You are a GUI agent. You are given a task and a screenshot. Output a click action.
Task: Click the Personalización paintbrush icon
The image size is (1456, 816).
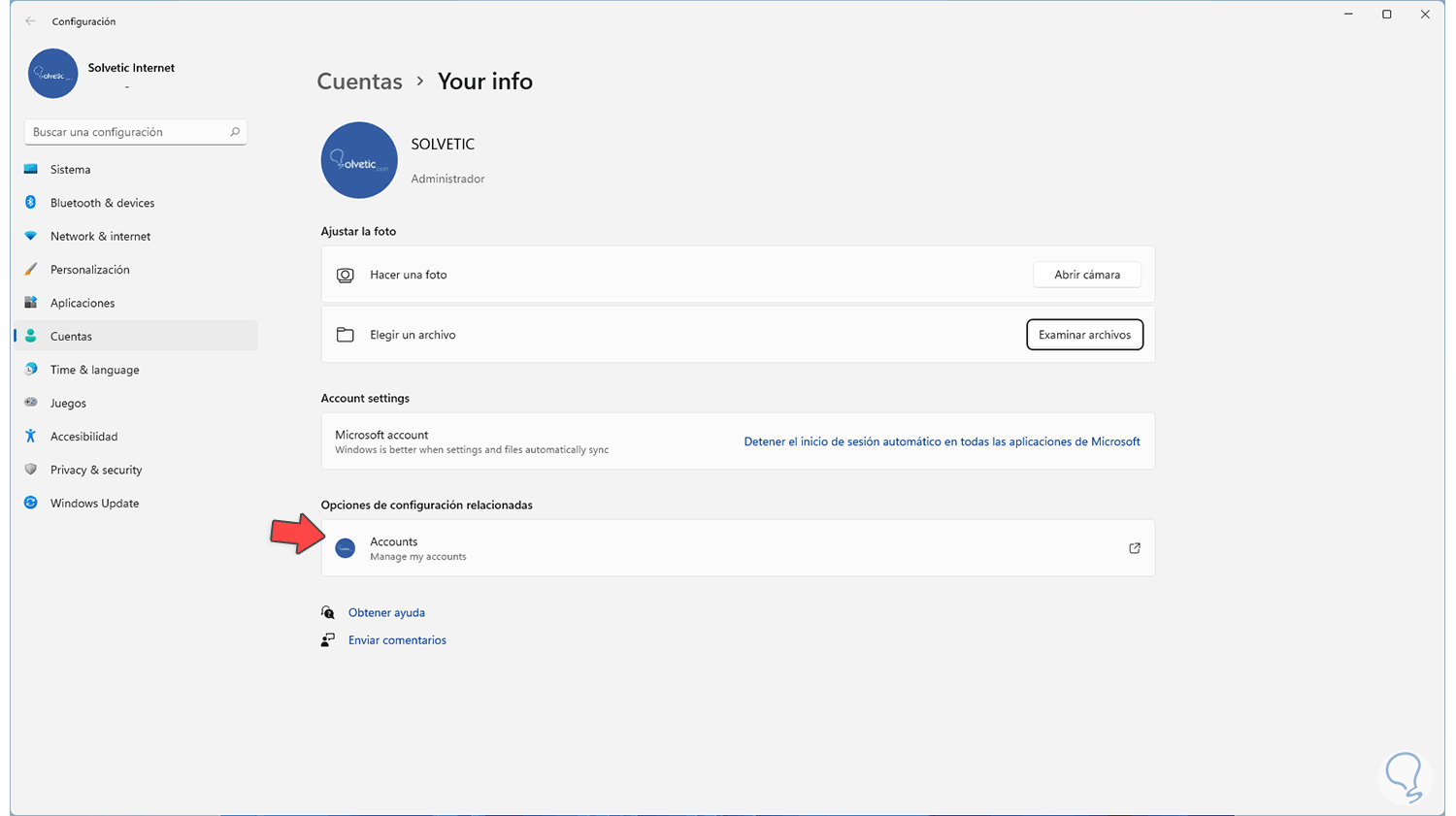tap(31, 270)
